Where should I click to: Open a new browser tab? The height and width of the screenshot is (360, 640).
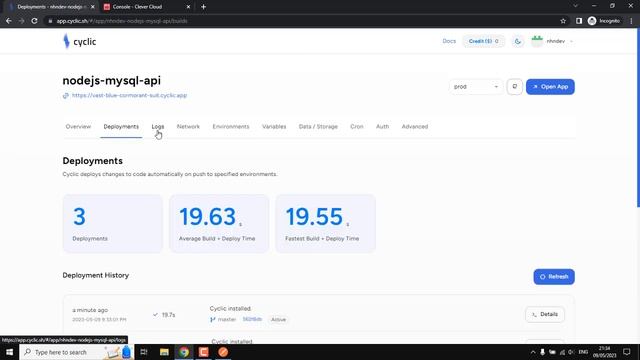pyautogui.click(x=203, y=7)
